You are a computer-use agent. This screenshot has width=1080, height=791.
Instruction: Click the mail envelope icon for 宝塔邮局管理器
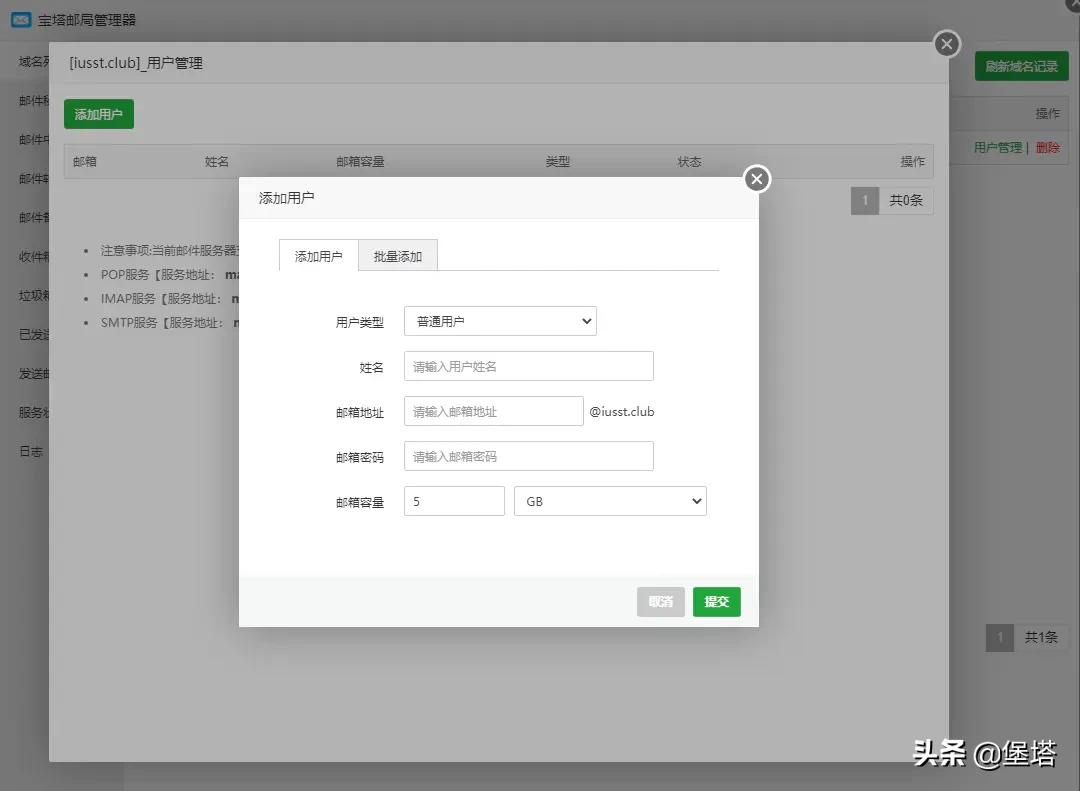(x=22, y=19)
